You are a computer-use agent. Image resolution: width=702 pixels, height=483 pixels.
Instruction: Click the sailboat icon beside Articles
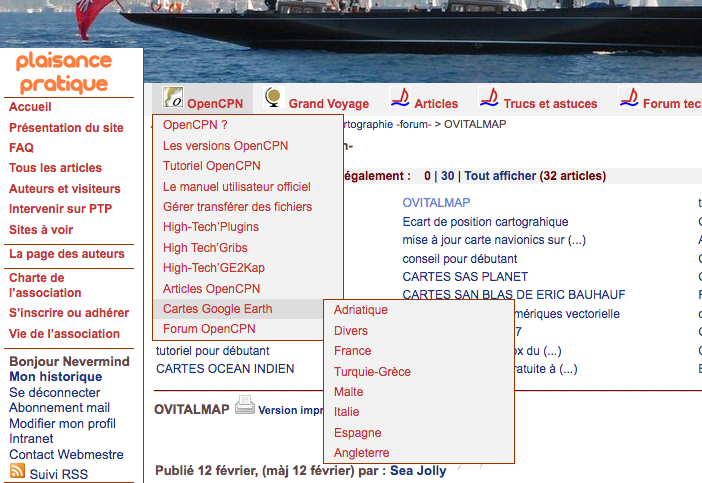tap(400, 97)
